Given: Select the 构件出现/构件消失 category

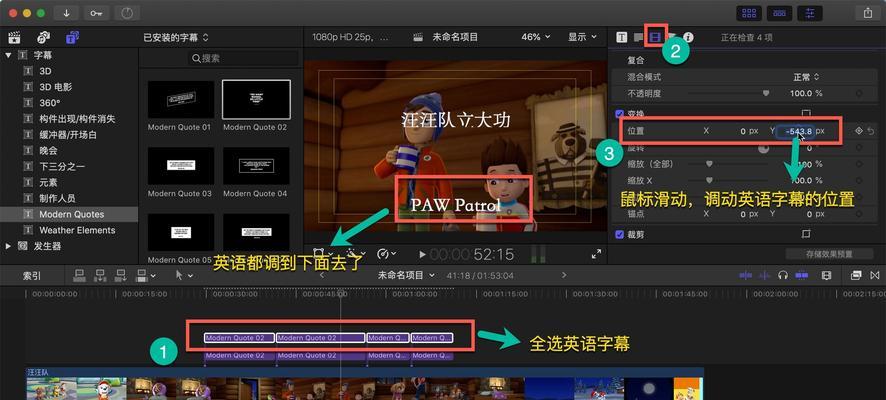Looking at the screenshot, I should coord(77,119).
